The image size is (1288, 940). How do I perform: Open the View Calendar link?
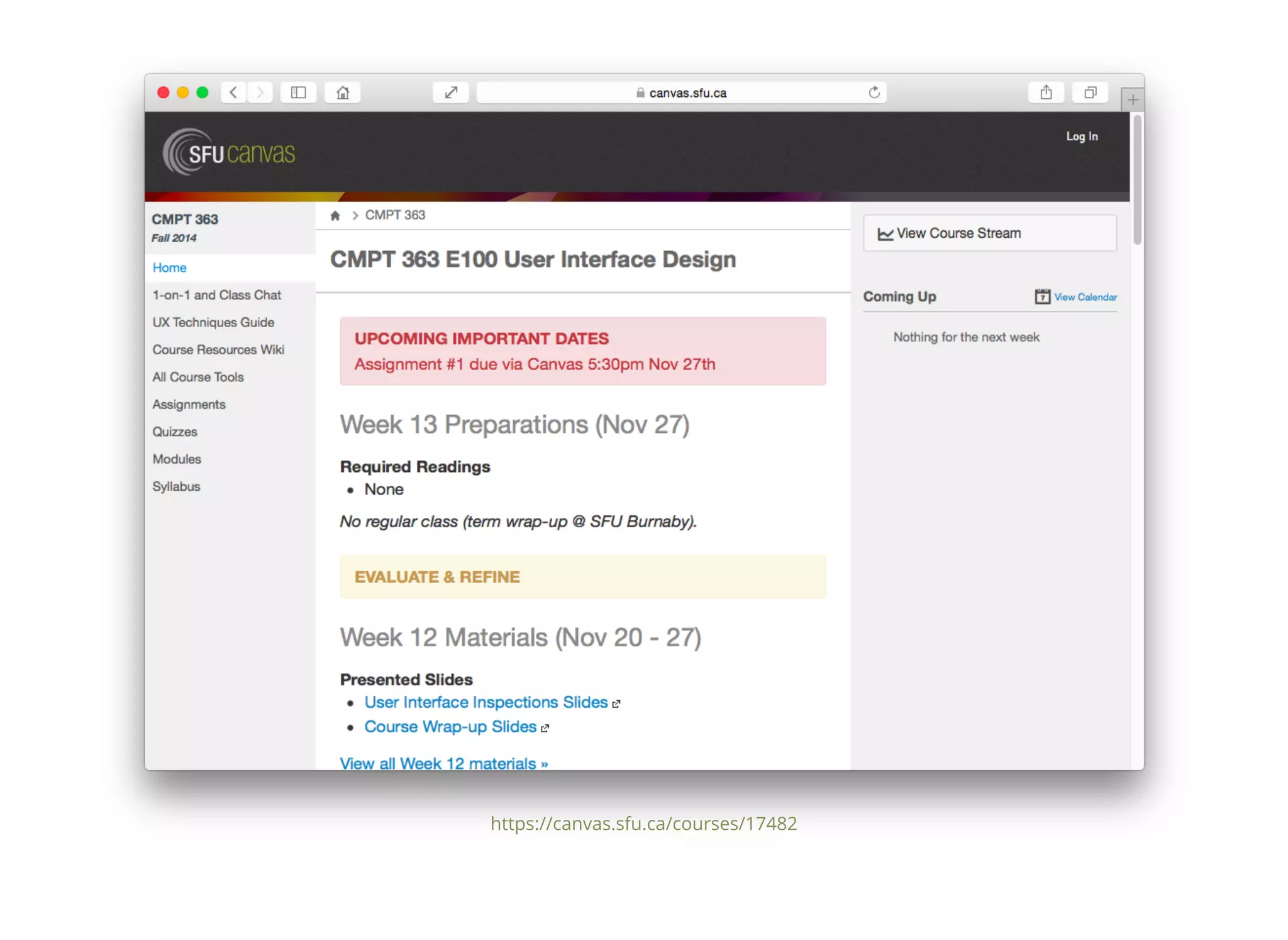1085,297
